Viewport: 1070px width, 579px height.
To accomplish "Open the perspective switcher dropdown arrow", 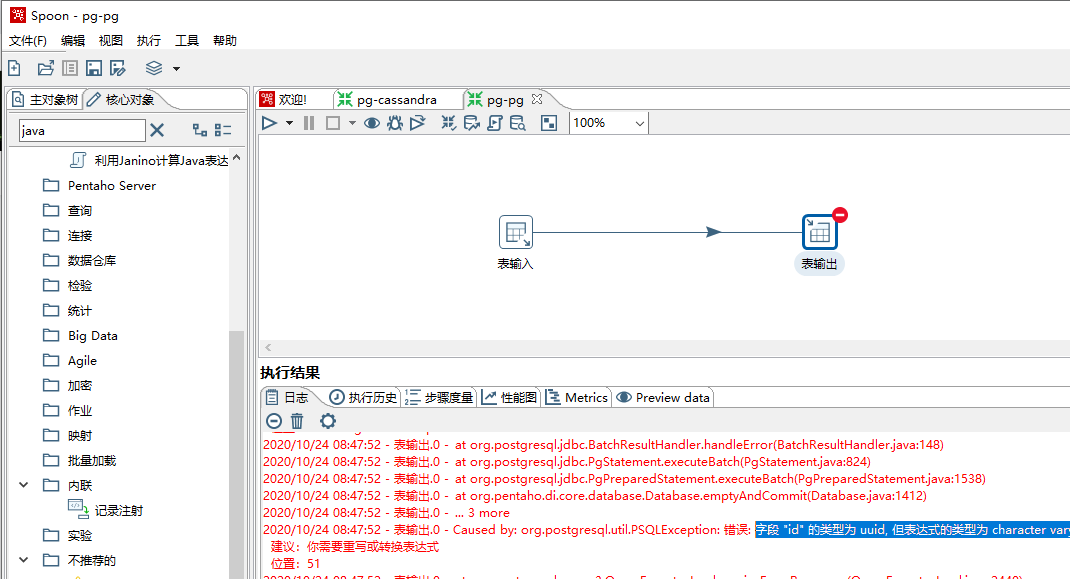I will point(176,68).
